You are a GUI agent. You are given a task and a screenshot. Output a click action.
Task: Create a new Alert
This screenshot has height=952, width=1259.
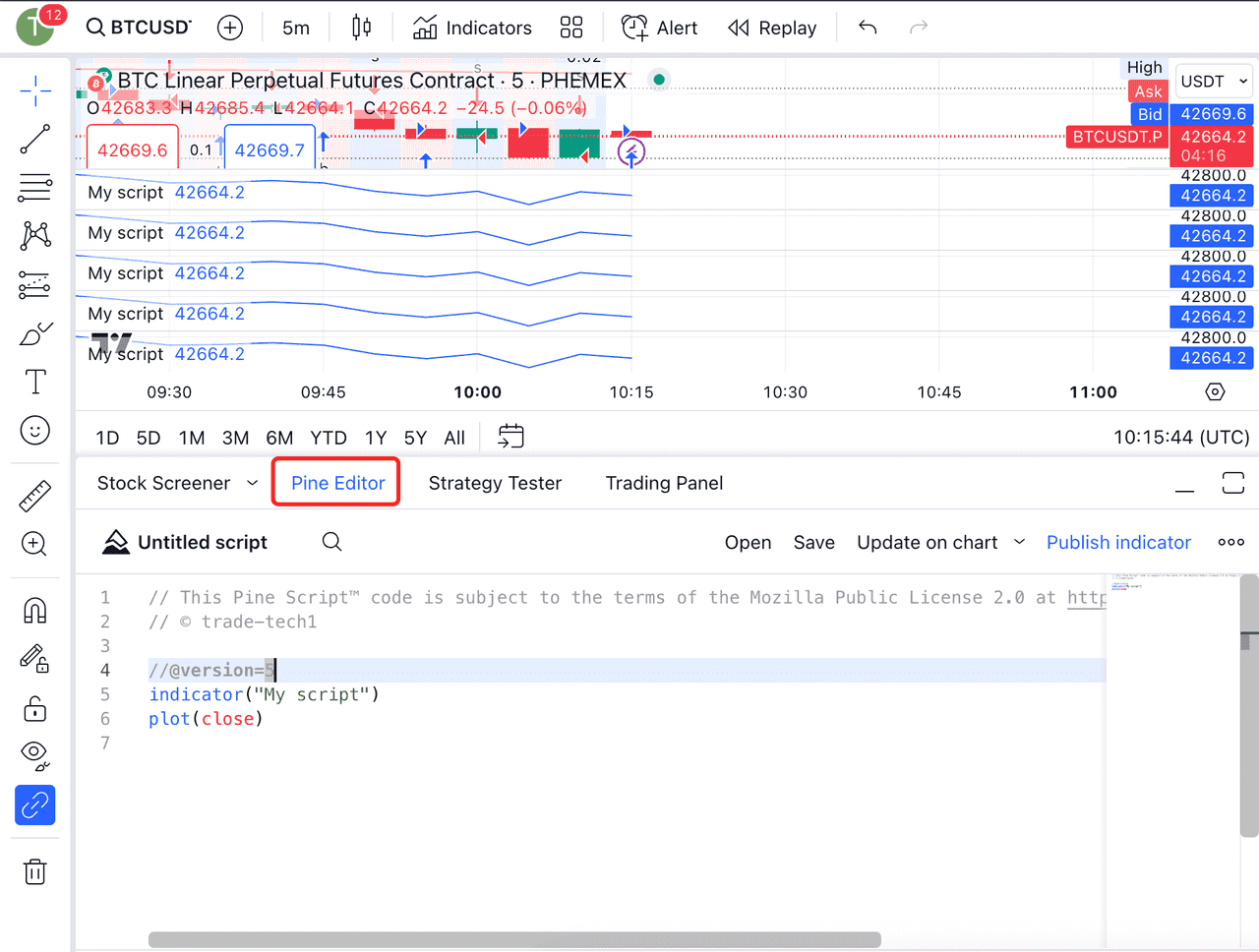659,28
